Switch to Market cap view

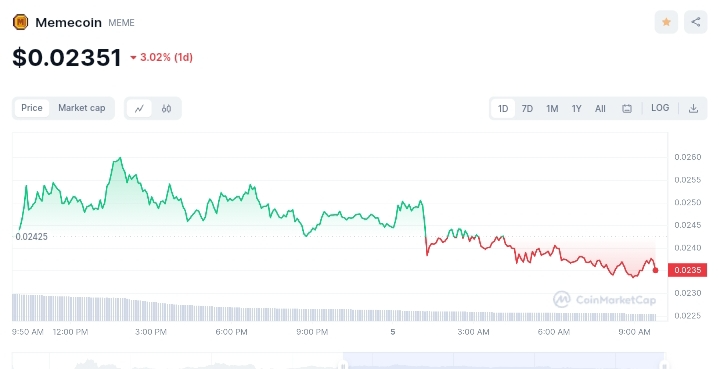point(82,108)
